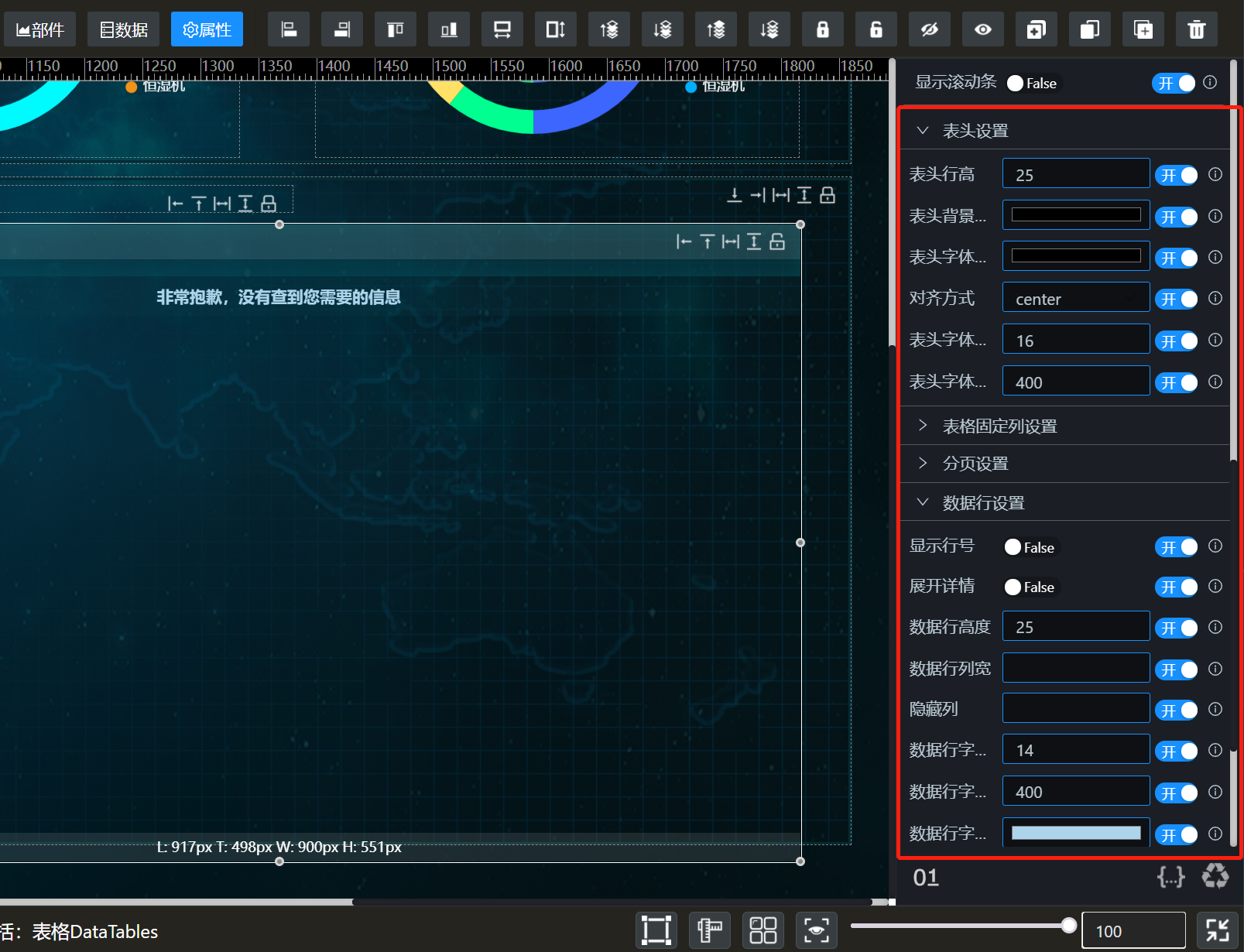Click the preview focus icon at bottom
1244x952 pixels.
(817, 930)
